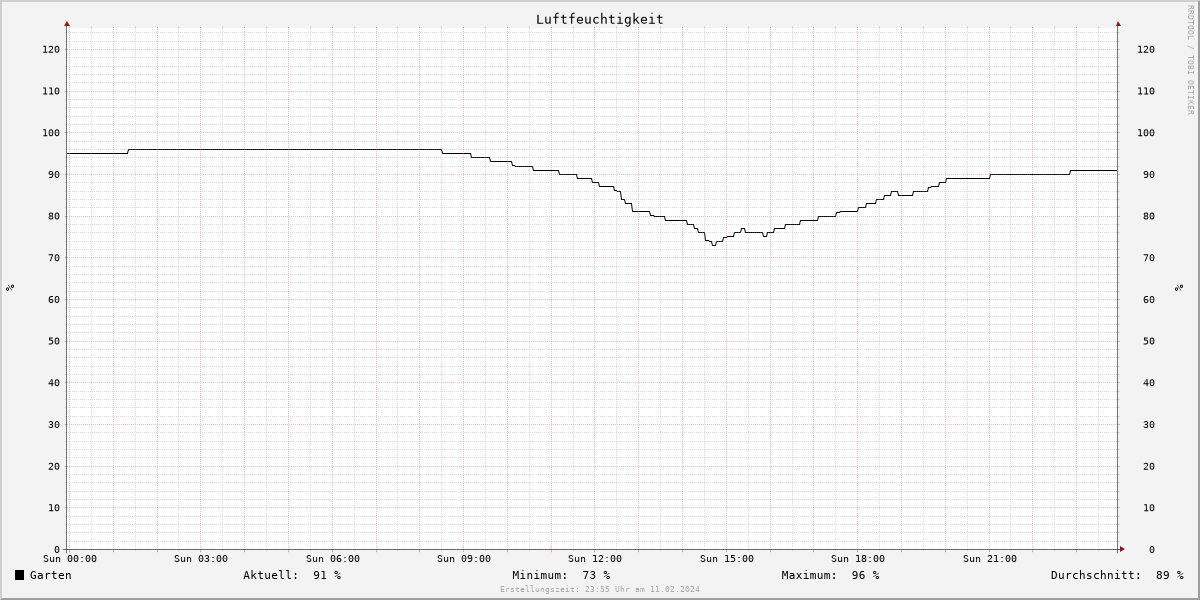Image resolution: width=1200 pixels, height=600 pixels.
Task: Click the Sun 12:00 time axis label
Action: click(x=595, y=559)
